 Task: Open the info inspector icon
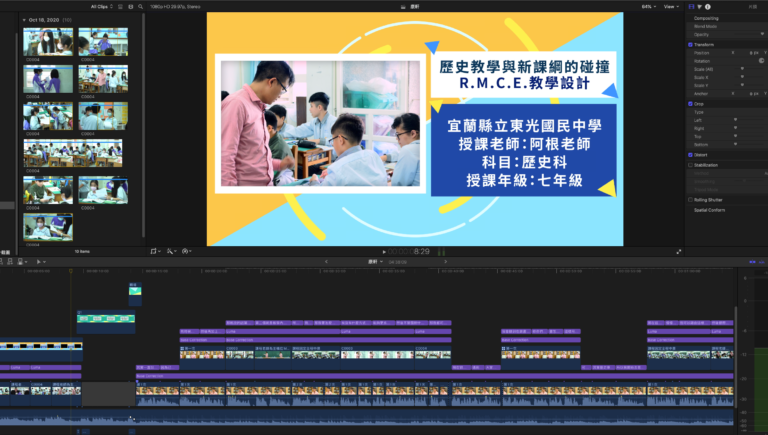(x=707, y=6)
